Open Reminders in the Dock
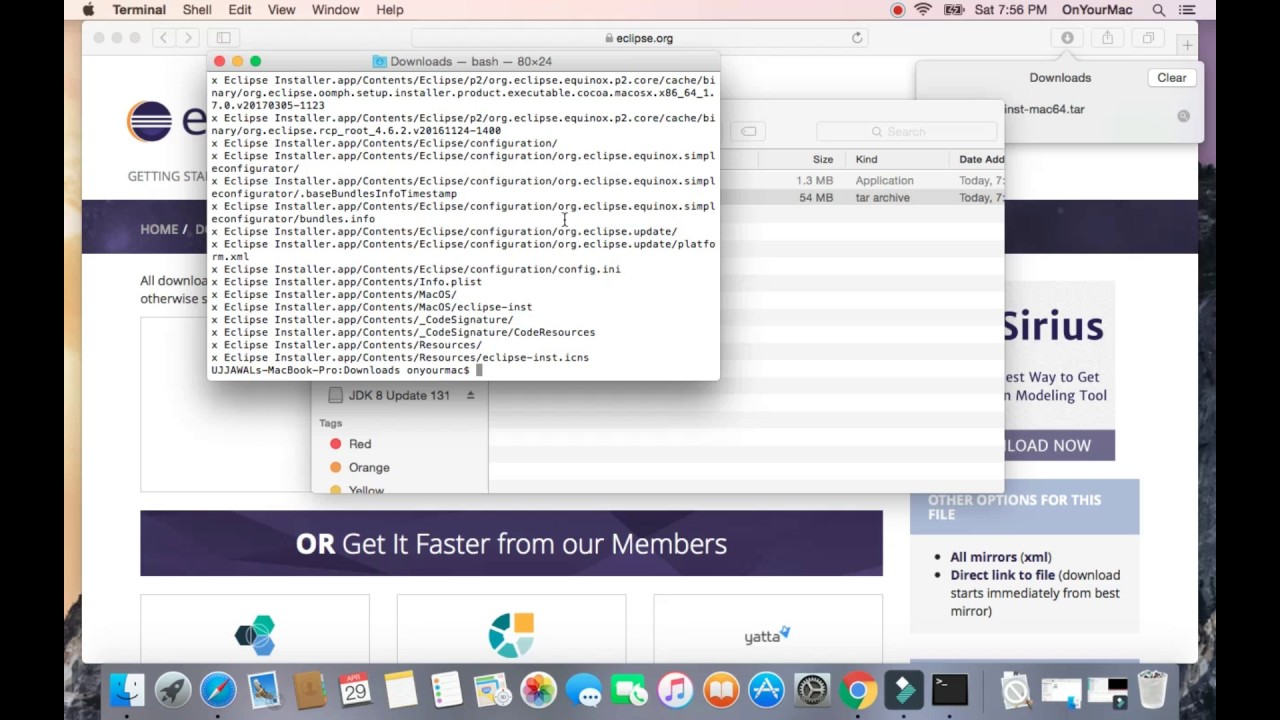 click(x=446, y=690)
